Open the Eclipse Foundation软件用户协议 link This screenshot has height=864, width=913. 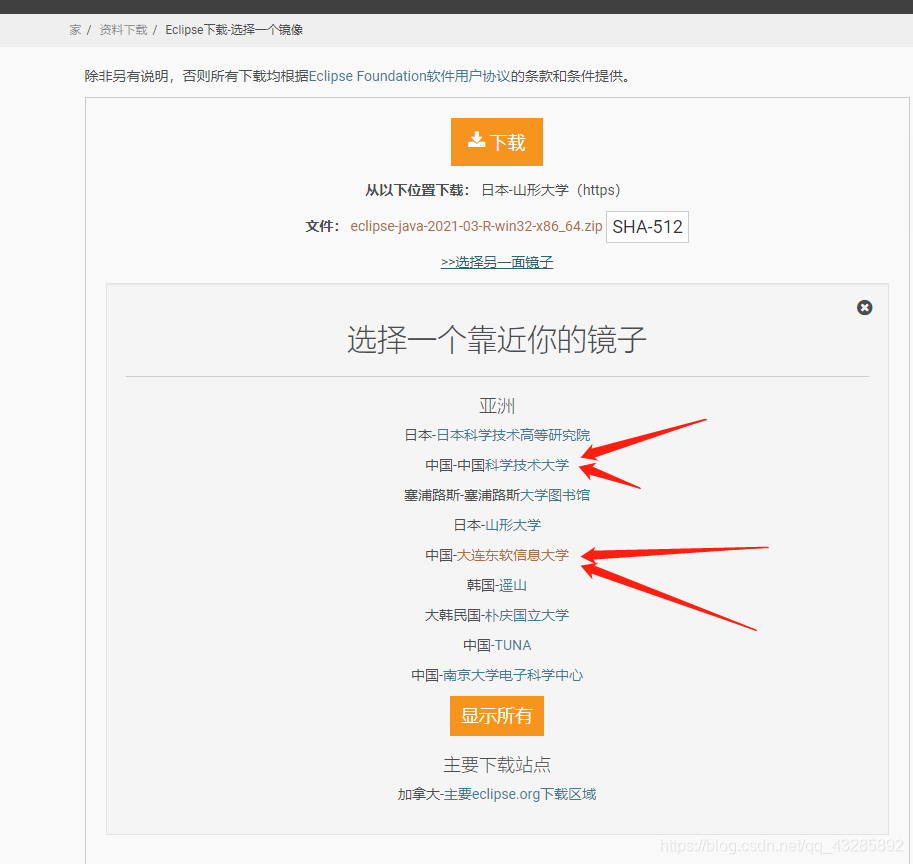(409, 76)
